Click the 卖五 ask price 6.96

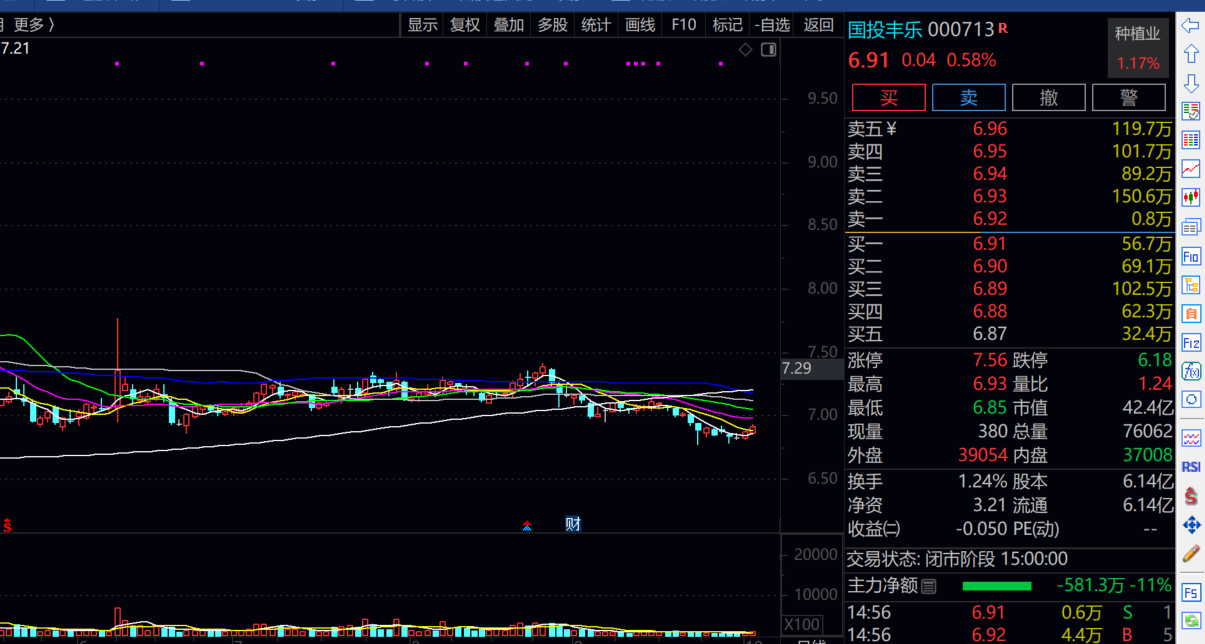click(990, 129)
